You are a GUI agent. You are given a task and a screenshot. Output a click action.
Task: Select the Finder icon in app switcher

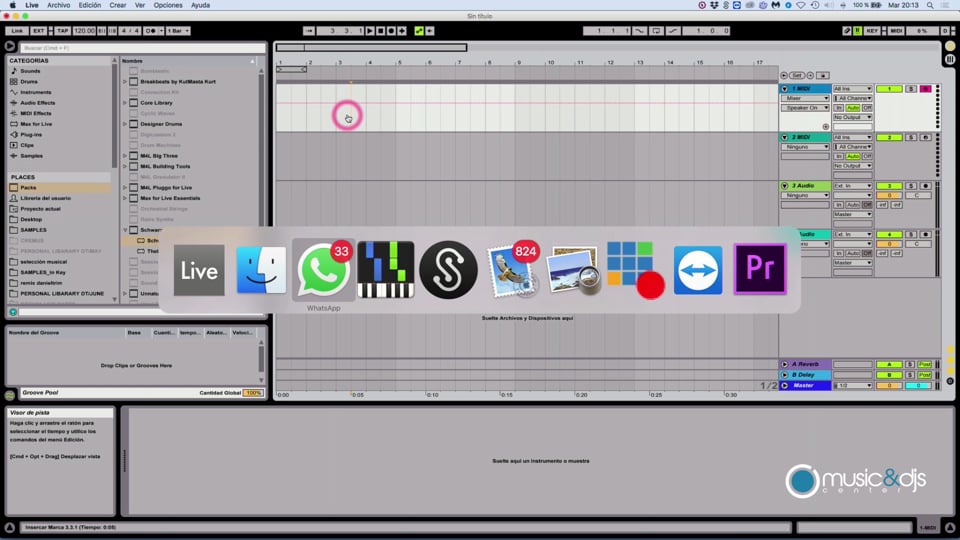(261, 270)
